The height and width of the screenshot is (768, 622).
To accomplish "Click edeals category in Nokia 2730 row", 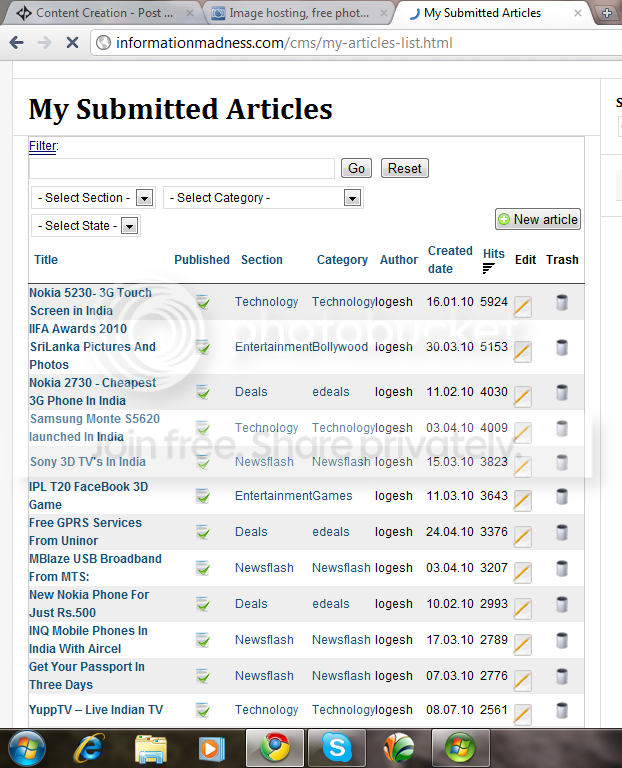I will coord(331,392).
